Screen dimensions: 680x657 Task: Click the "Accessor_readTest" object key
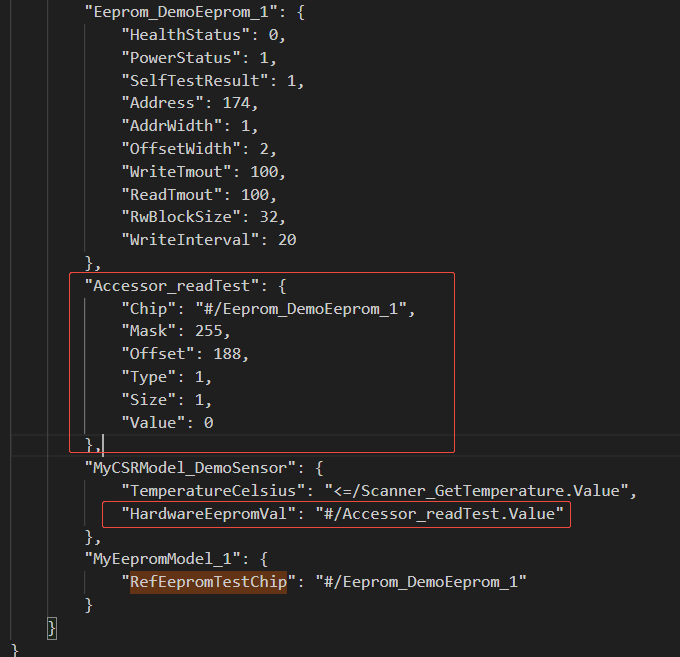point(163,285)
